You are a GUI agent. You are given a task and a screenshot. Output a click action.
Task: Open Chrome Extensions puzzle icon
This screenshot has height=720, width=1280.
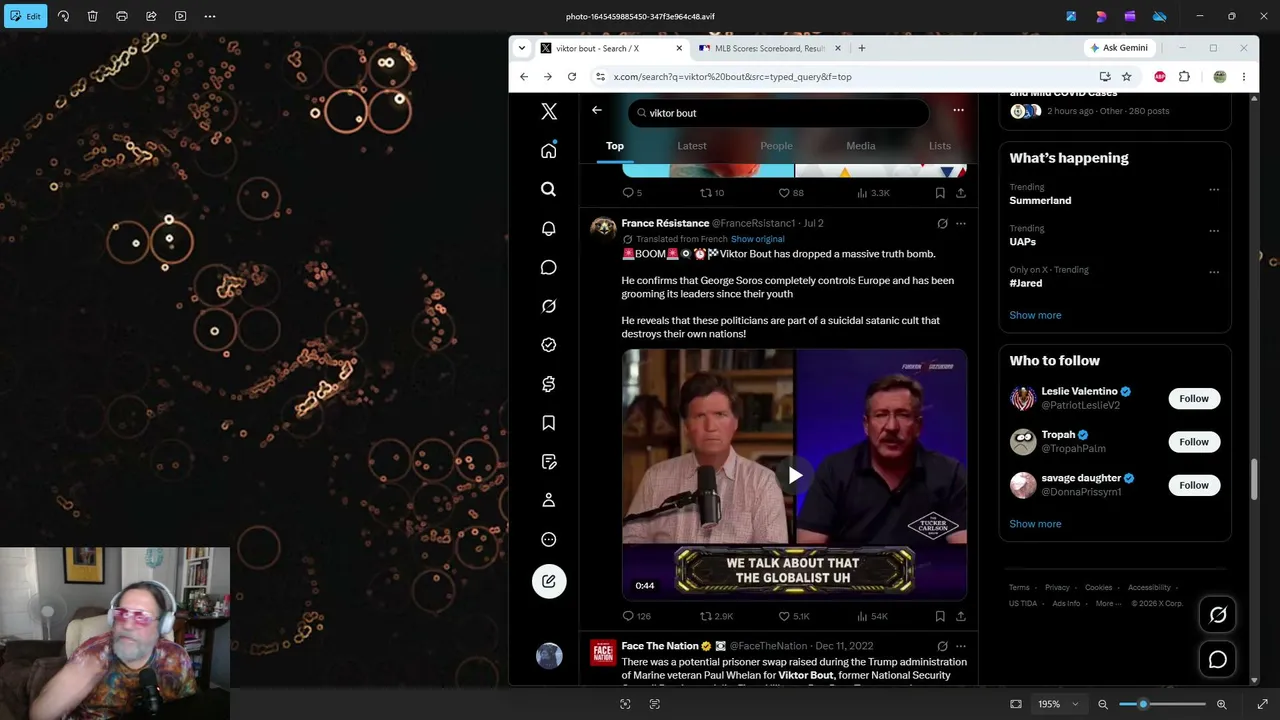[1185, 77]
